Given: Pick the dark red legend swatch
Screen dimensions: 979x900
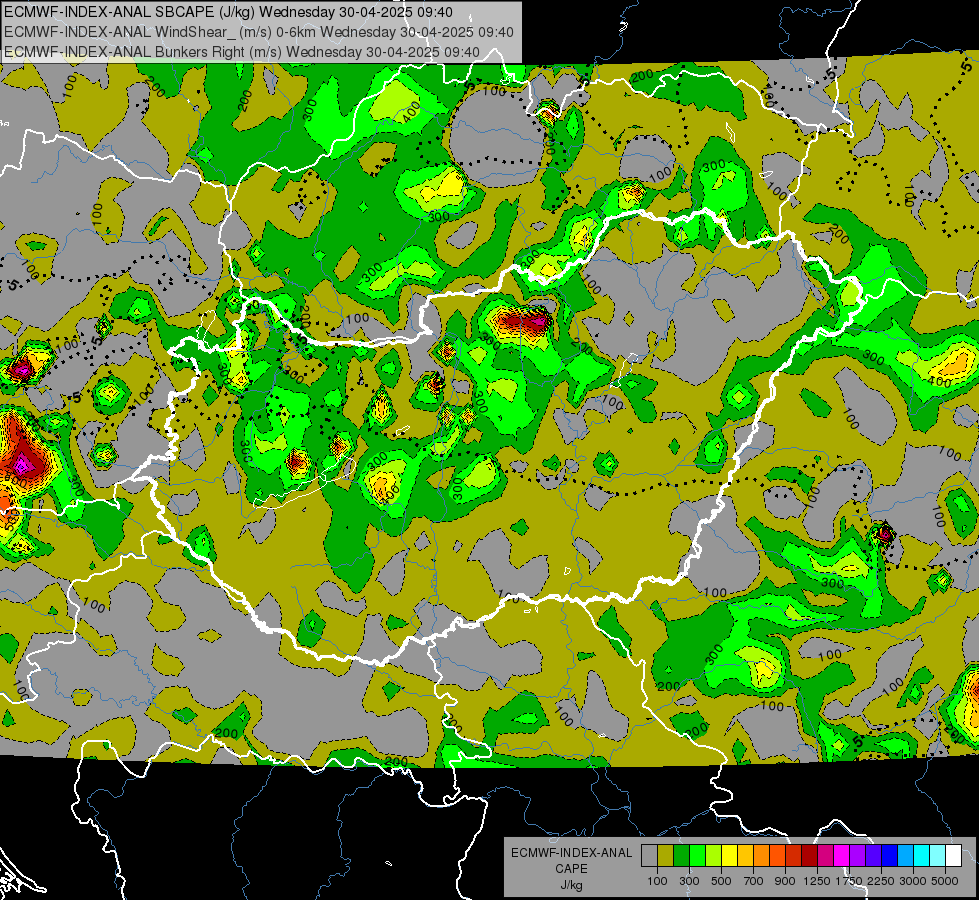Looking at the screenshot, I should [x=809, y=855].
